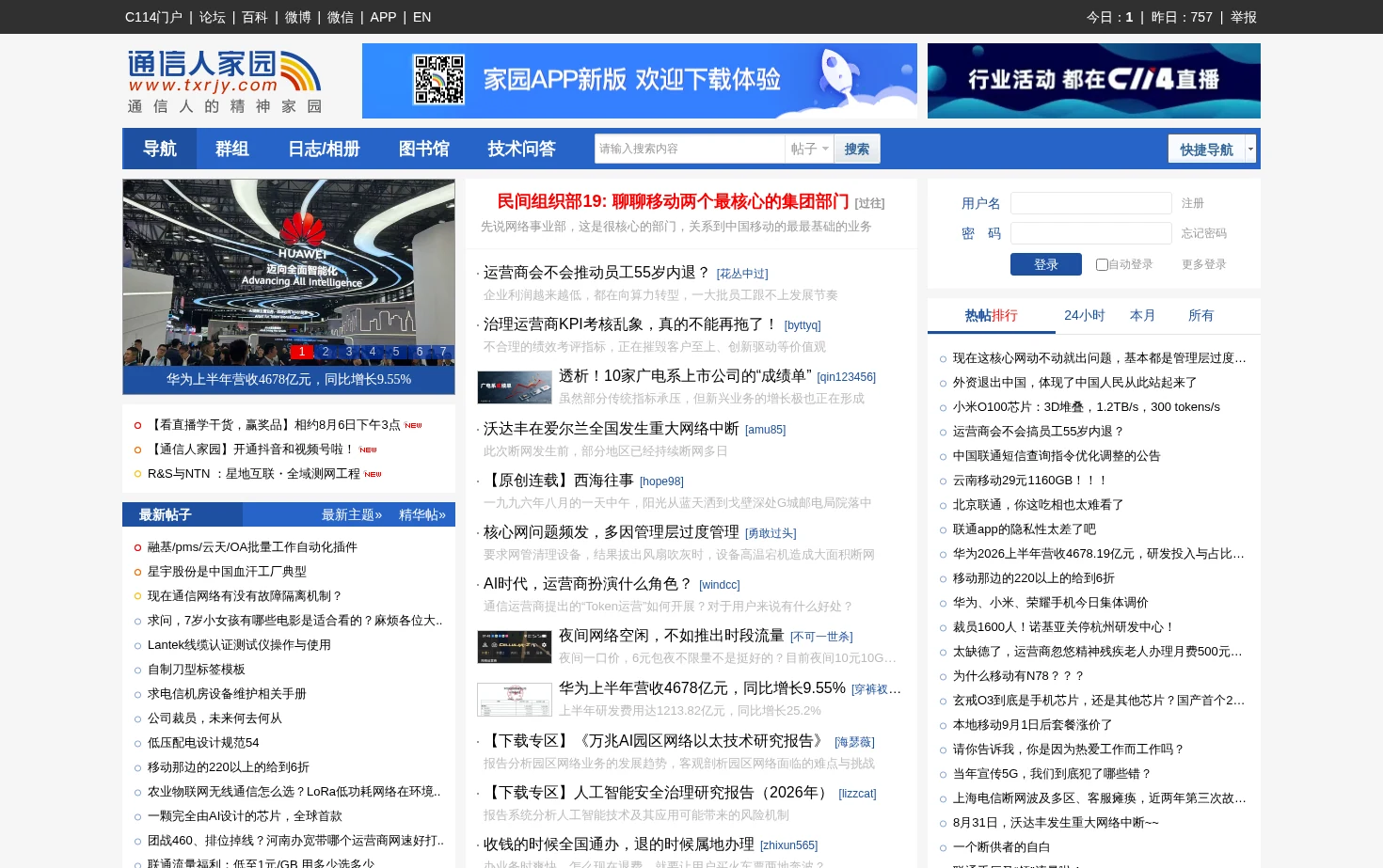Click the 忘记密码 link

coord(1204,233)
